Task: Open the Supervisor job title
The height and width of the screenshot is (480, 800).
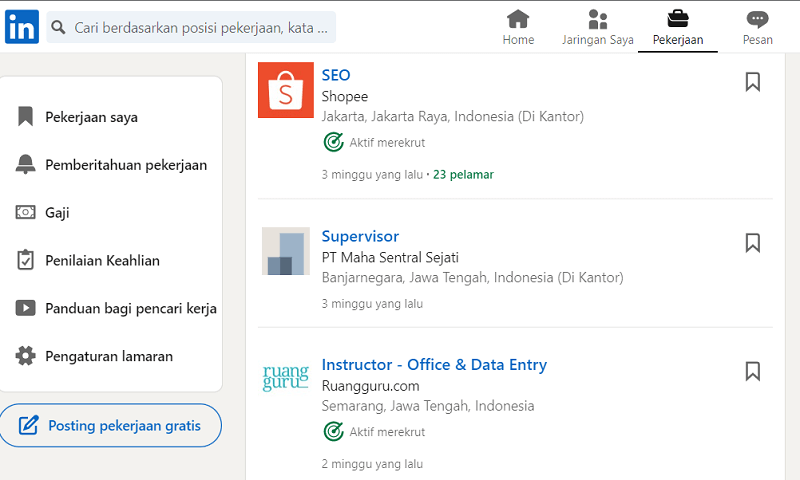Action: [x=360, y=237]
